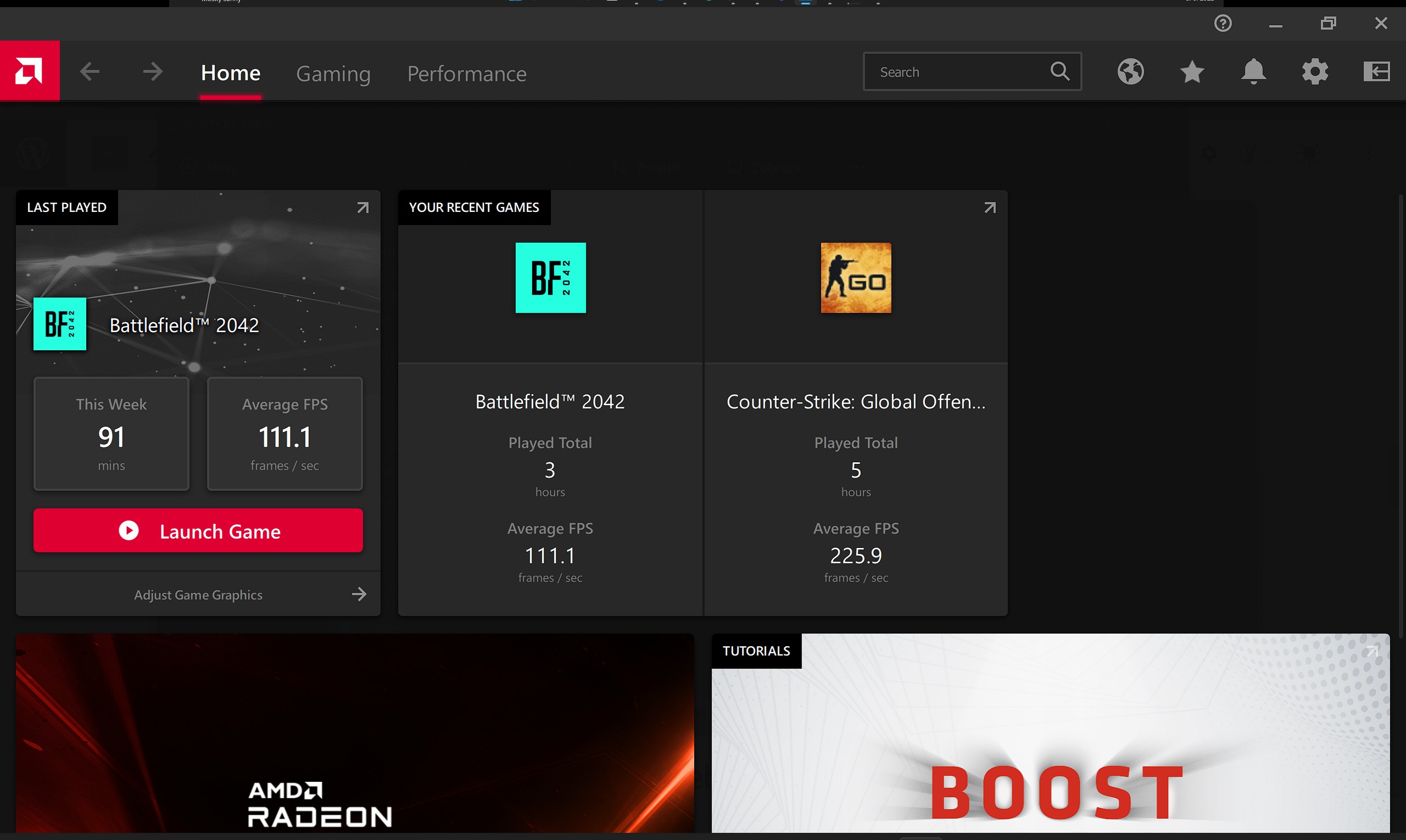Click '225.9' average FPS value
Screen dimensions: 1406x840
click(x=856, y=555)
